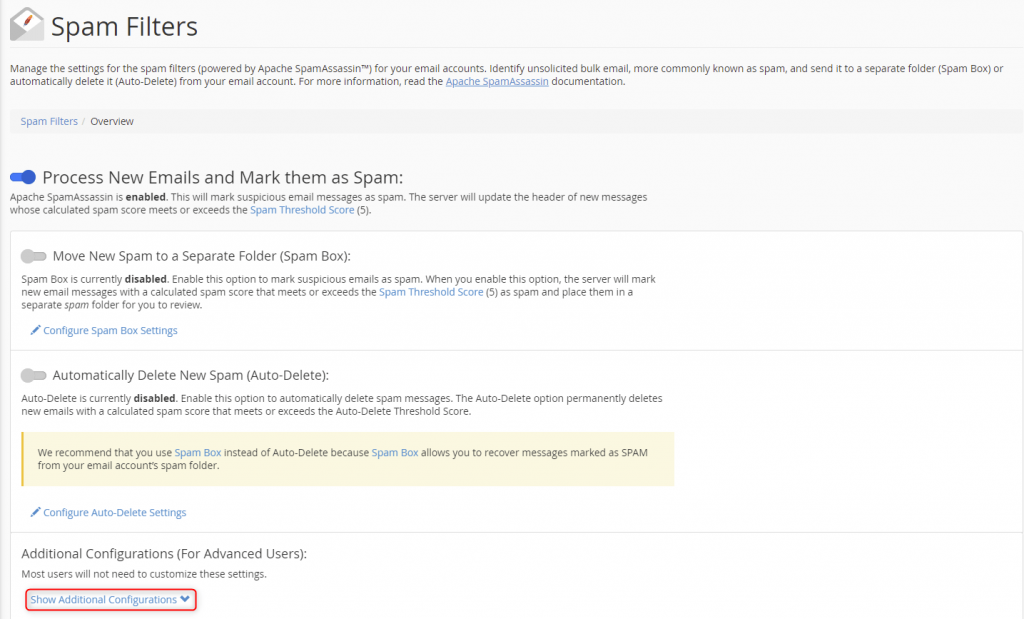Disable the Process New Emails spam toggle

tap(22, 177)
